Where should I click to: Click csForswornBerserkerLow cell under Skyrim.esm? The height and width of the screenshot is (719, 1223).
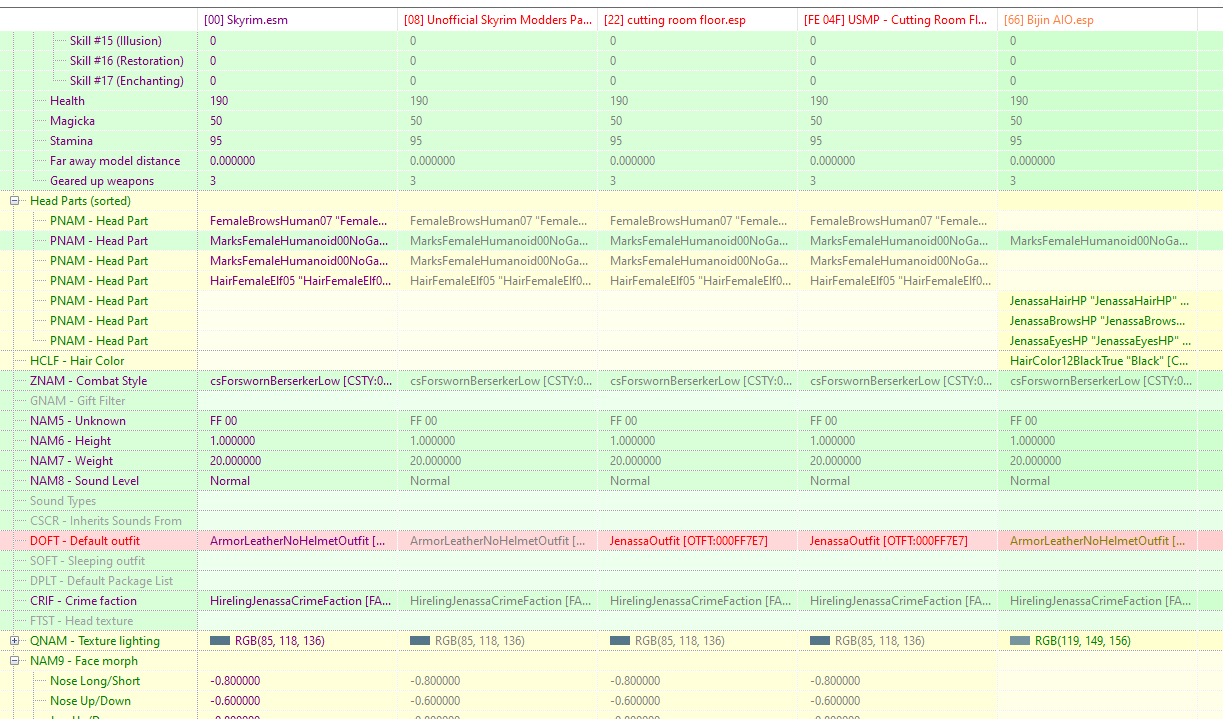(x=298, y=381)
